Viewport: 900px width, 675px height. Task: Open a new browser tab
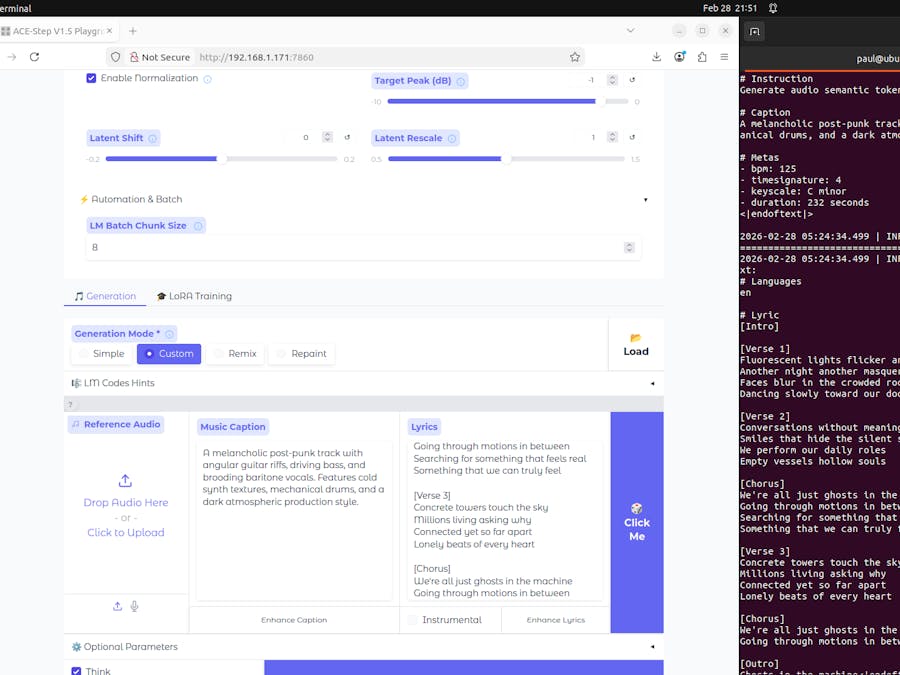click(133, 31)
